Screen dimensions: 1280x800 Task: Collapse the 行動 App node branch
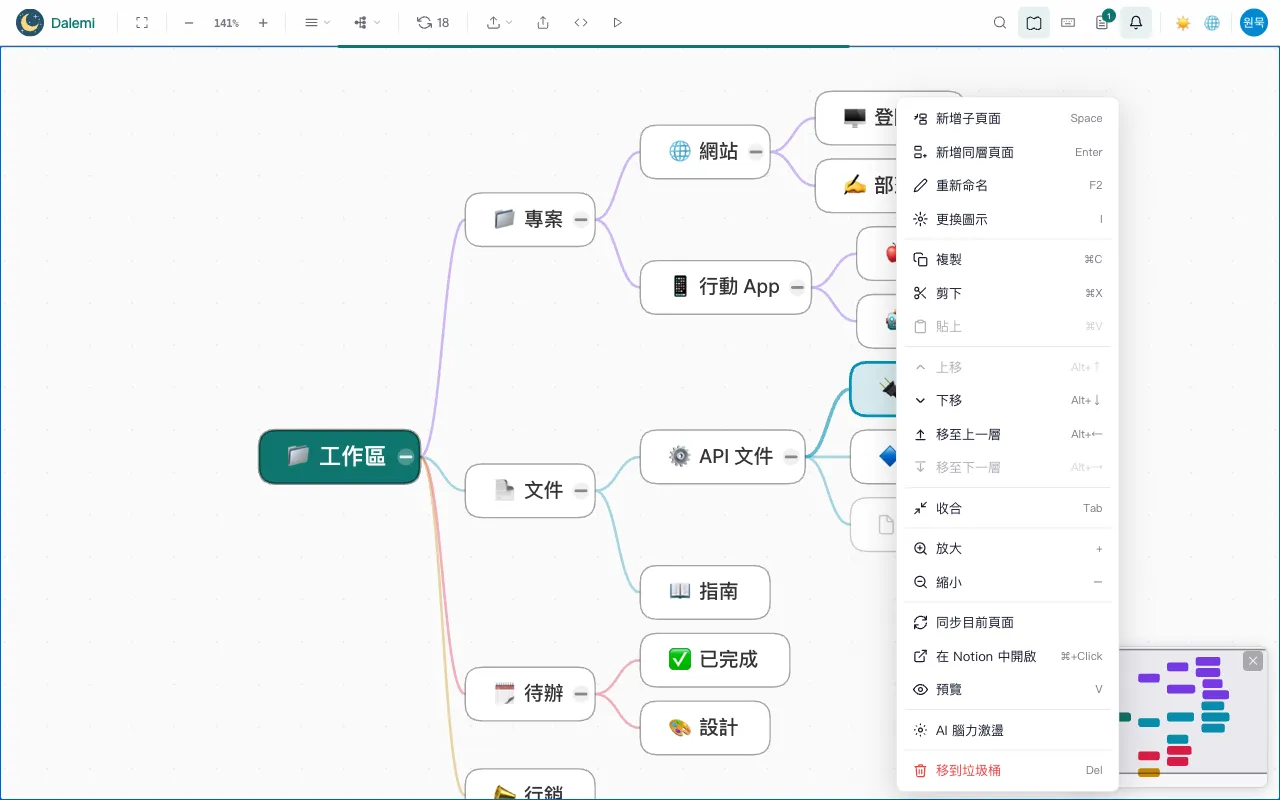[797, 287]
